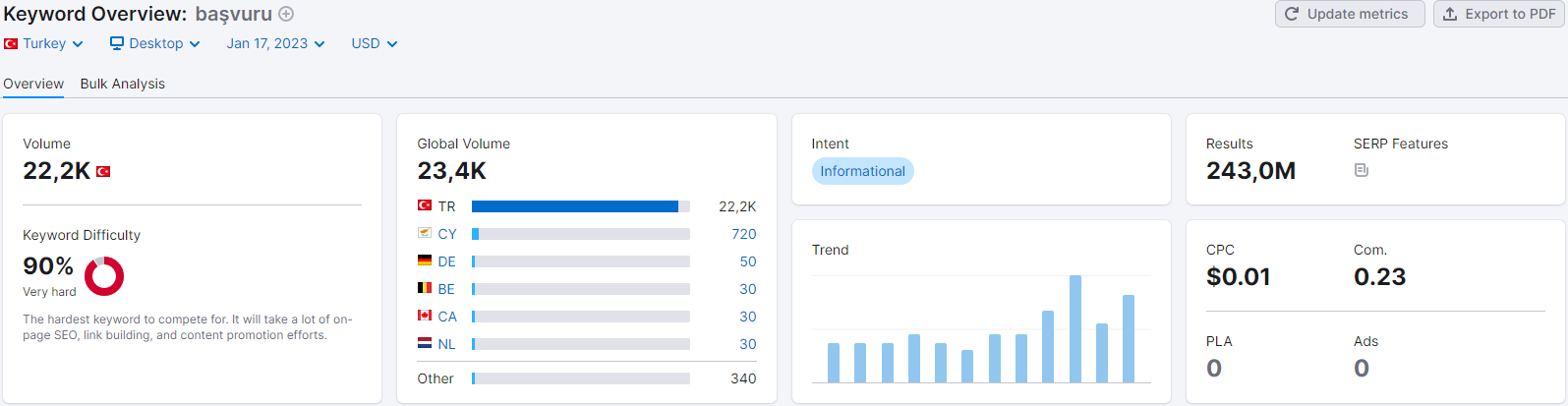
Task: Click the CY country code link
Action: [447, 234]
